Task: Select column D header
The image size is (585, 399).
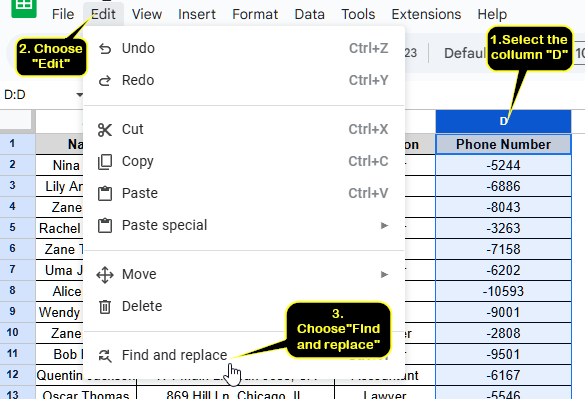Action: (503, 121)
